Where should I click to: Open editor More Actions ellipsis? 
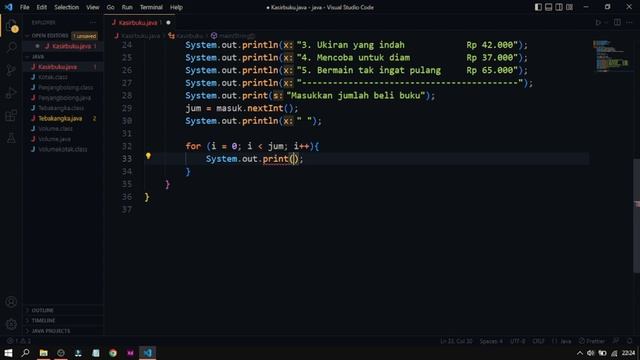click(x=629, y=22)
